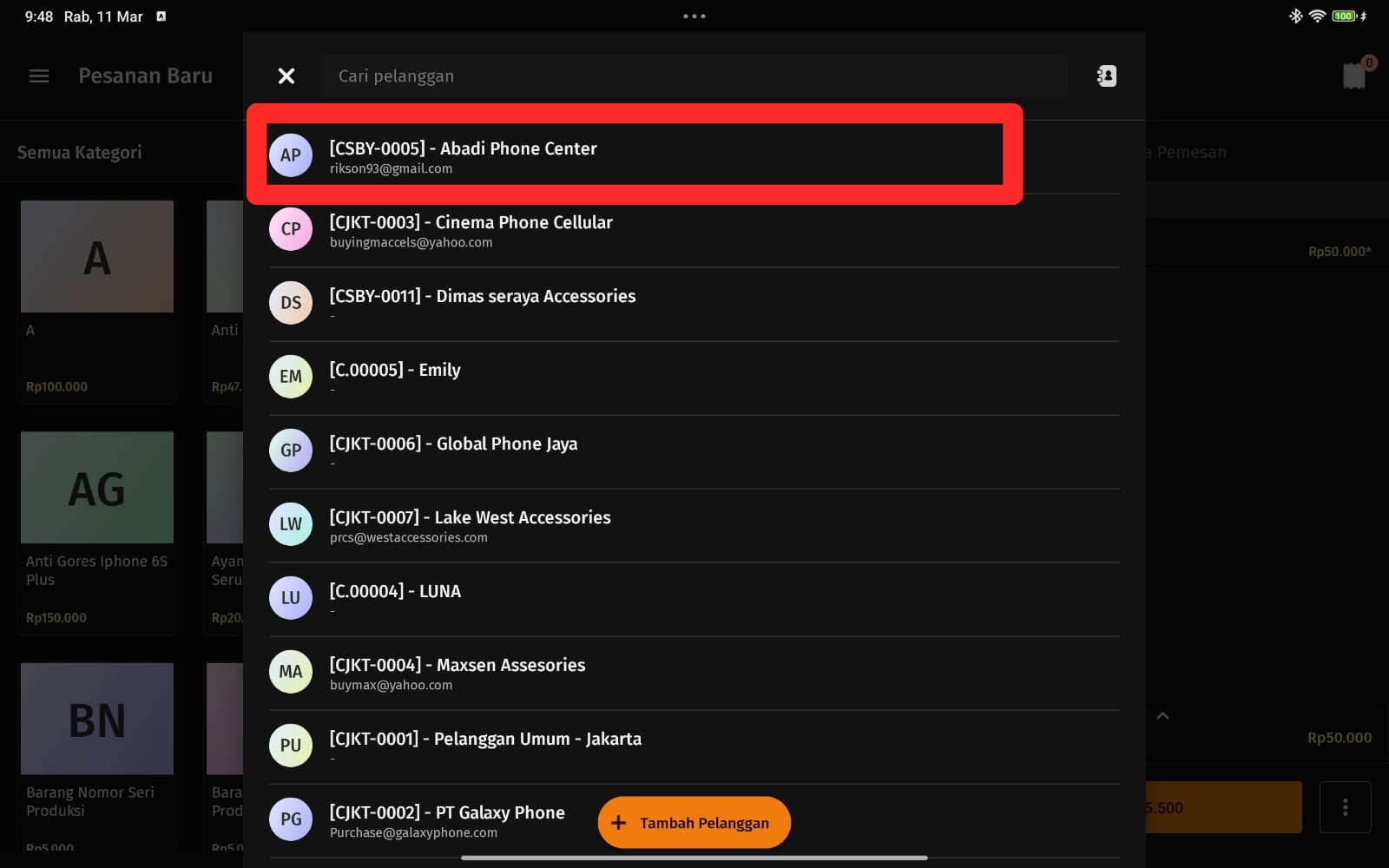Open the contacts book icon
Viewport: 1389px width, 868px height.
tap(1106, 76)
